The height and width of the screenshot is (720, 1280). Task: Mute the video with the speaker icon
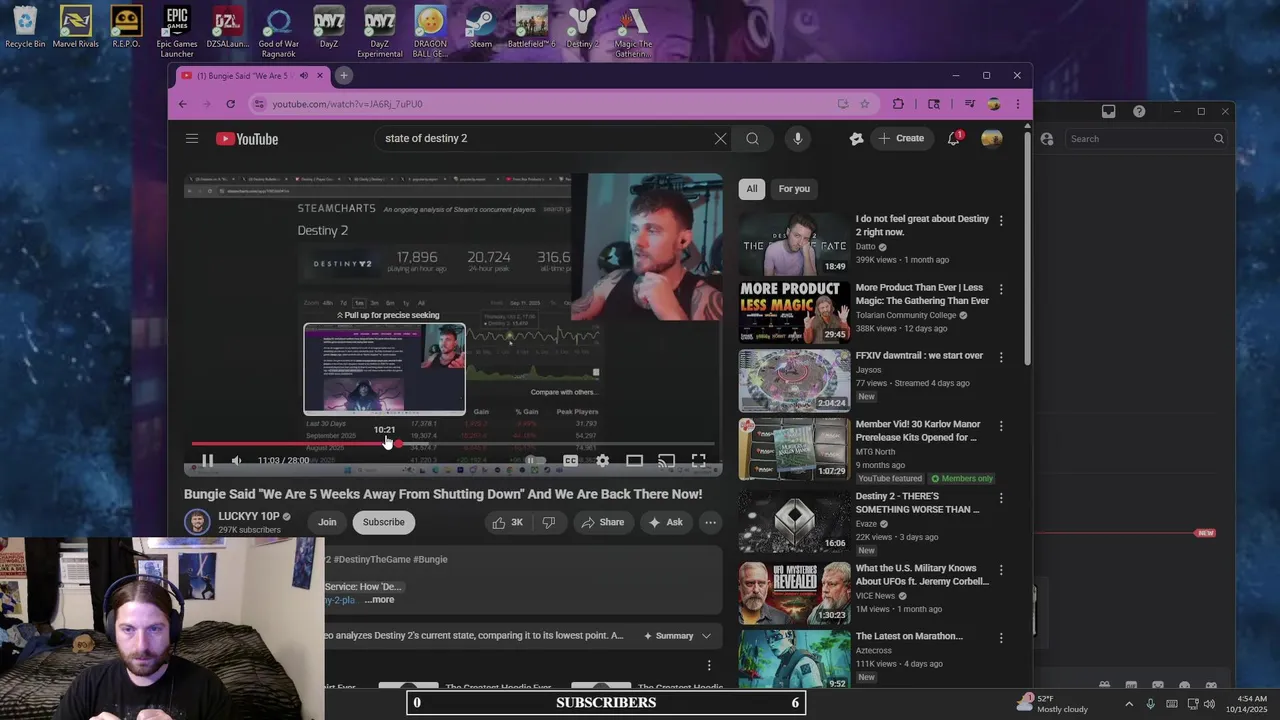237,461
